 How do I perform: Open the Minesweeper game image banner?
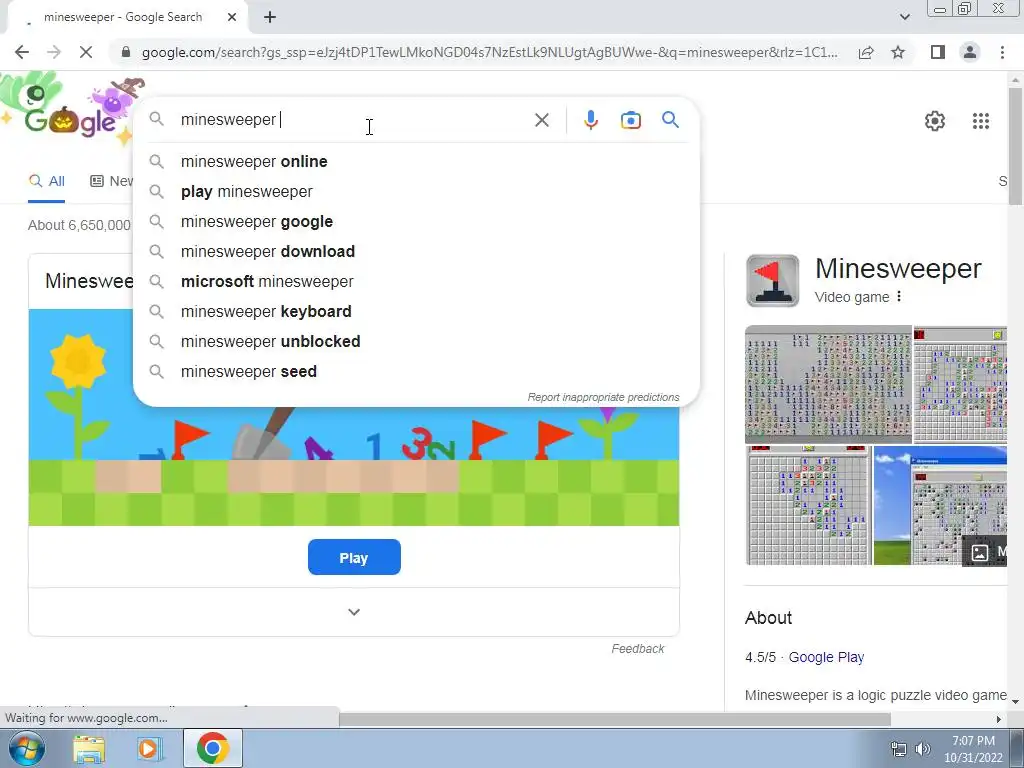(x=354, y=466)
